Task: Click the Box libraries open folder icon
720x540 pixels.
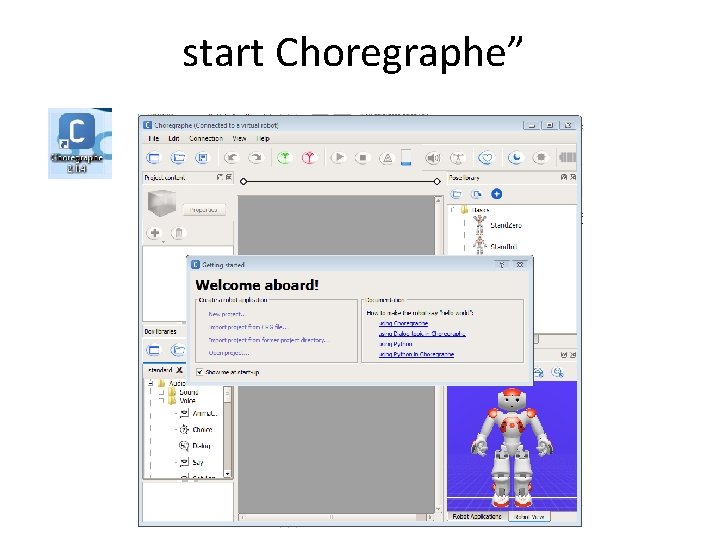Action: pos(178,350)
